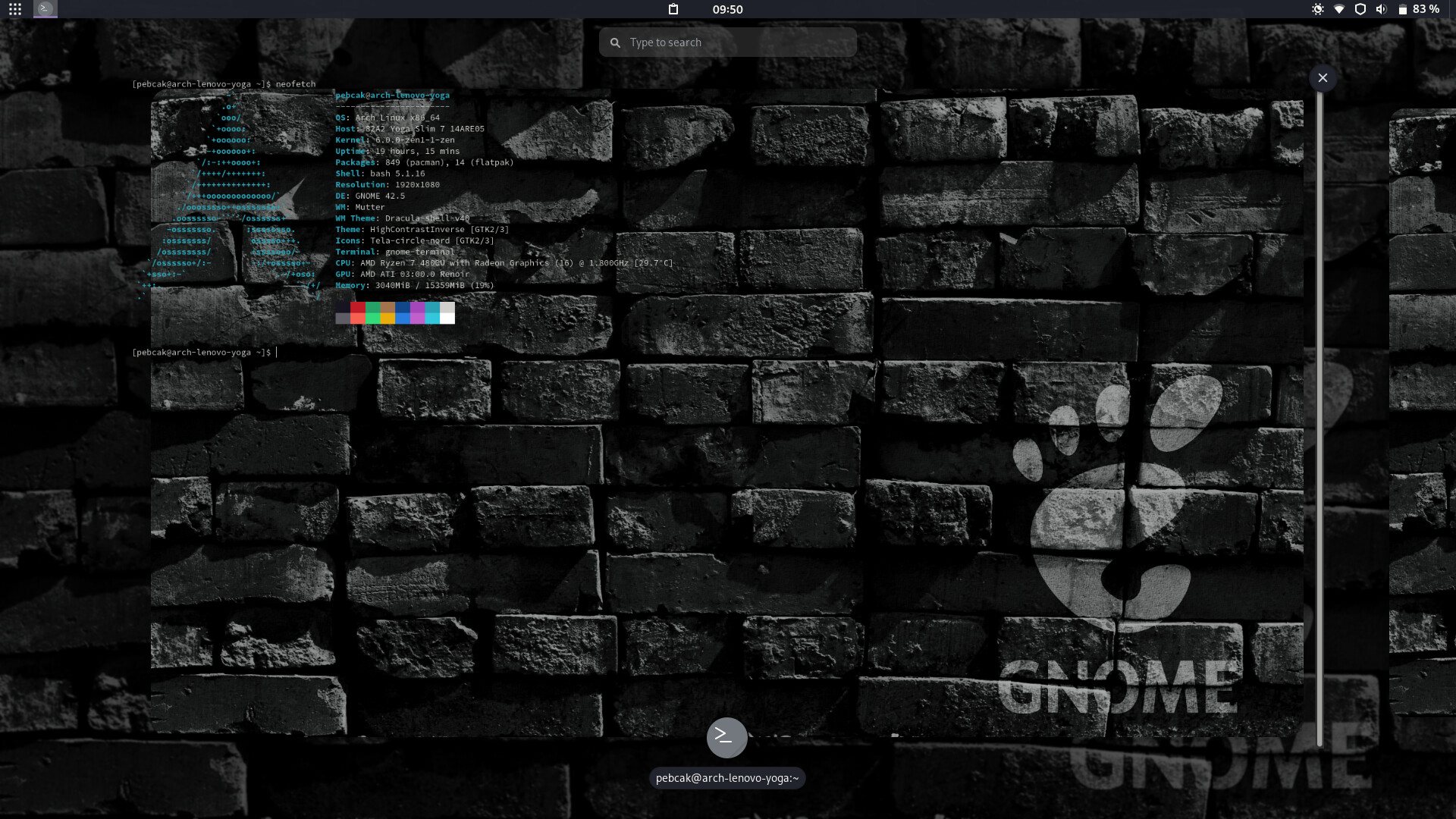Click the volume speaker icon
The width and height of the screenshot is (1456, 819).
click(1381, 9)
